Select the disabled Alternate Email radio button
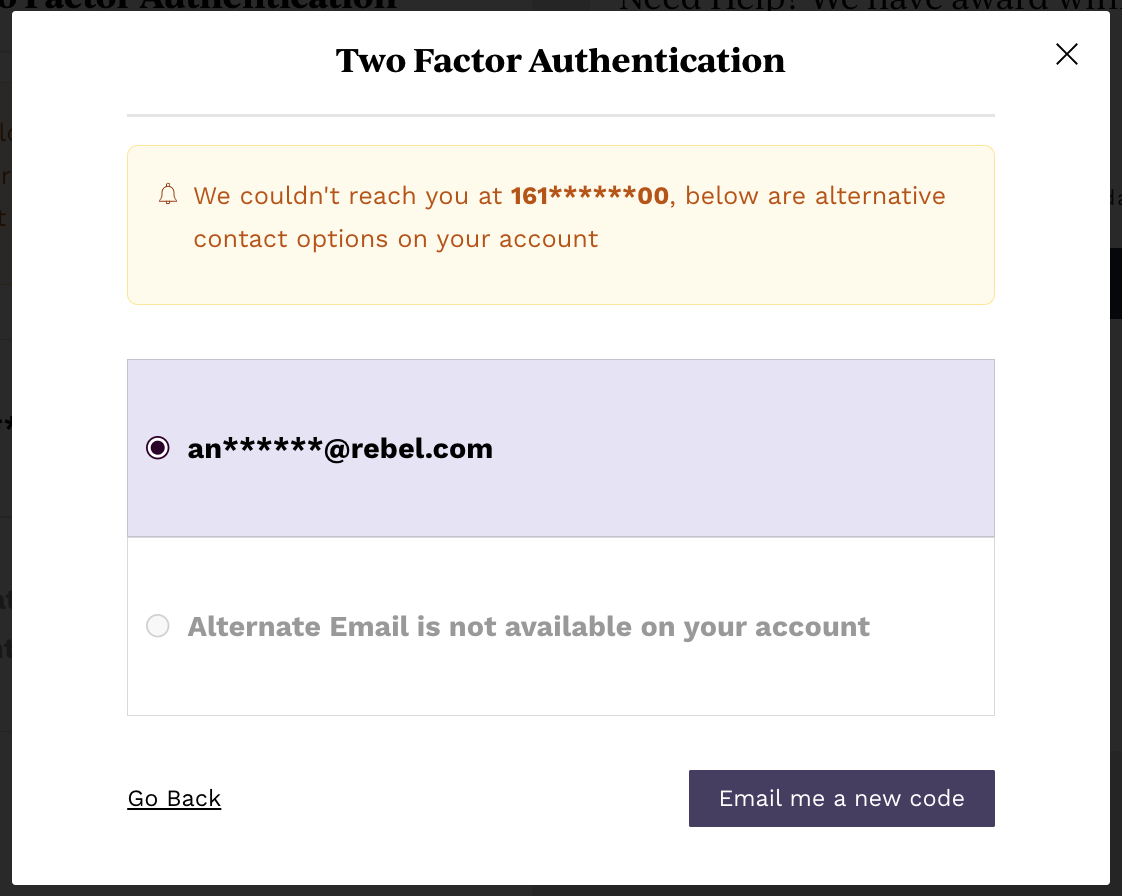The width and height of the screenshot is (1122, 896). 157,626
